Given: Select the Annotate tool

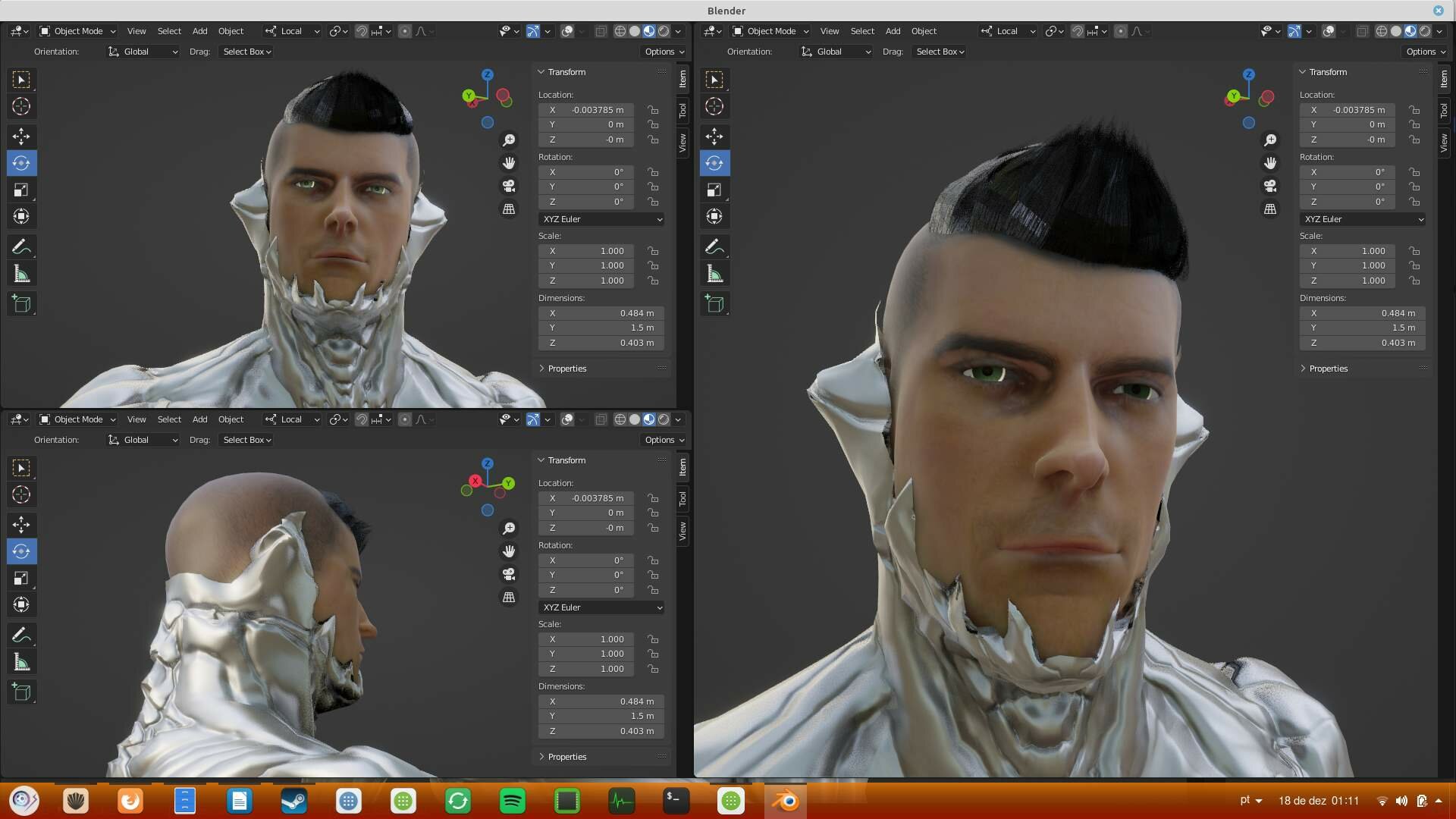Looking at the screenshot, I should pos(21,246).
